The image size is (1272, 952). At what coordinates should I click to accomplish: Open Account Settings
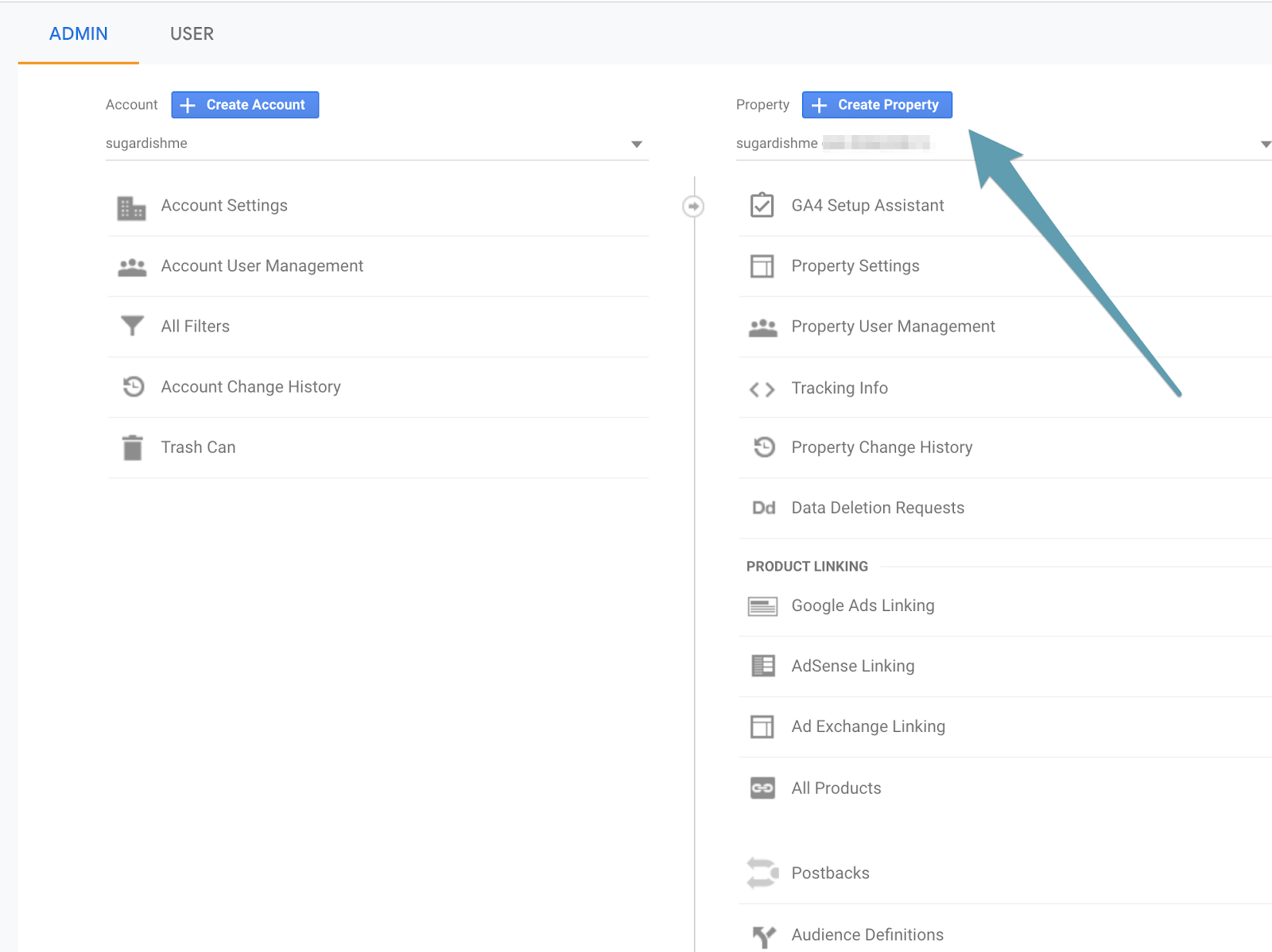click(x=224, y=206)
